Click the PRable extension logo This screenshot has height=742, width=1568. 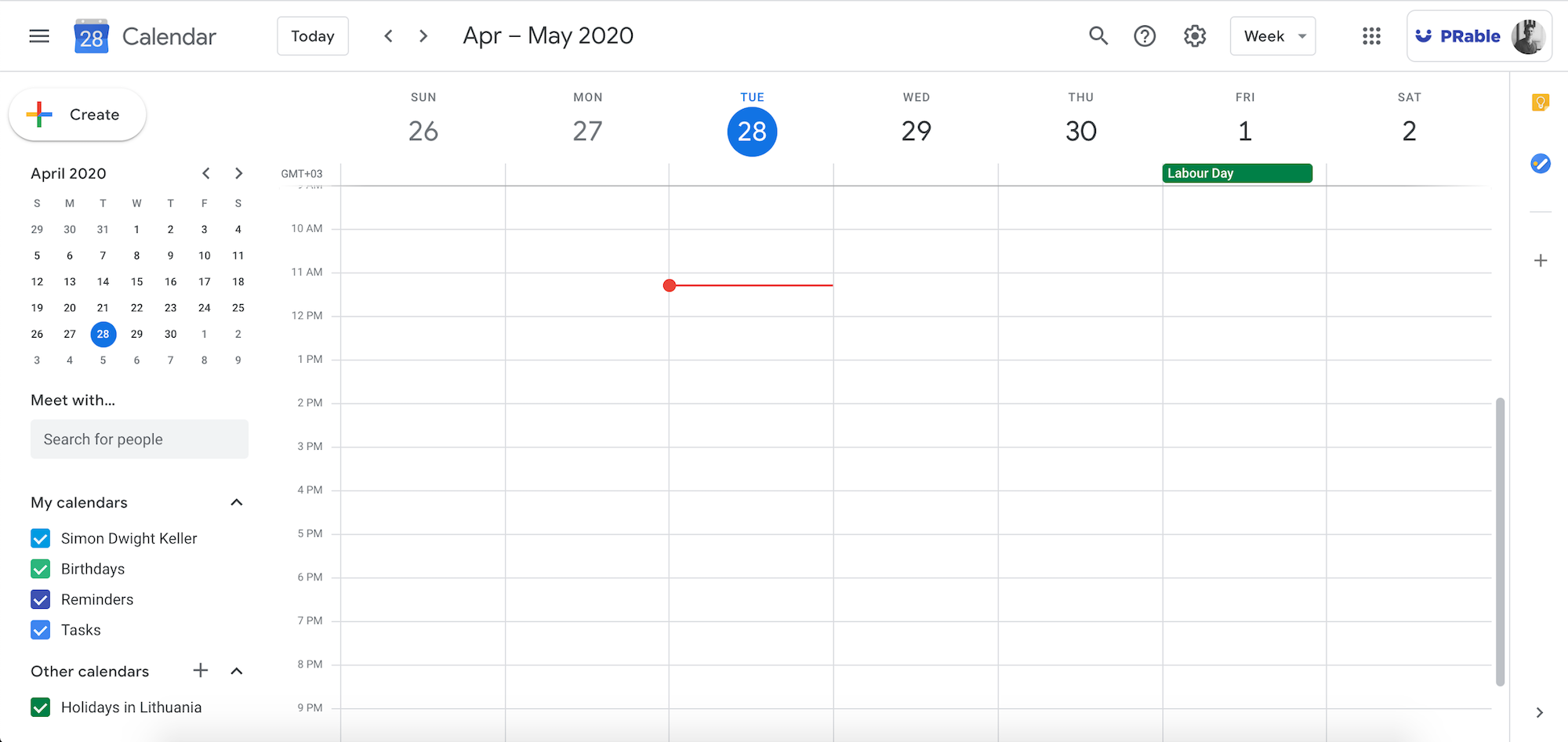click(1458, 36)
